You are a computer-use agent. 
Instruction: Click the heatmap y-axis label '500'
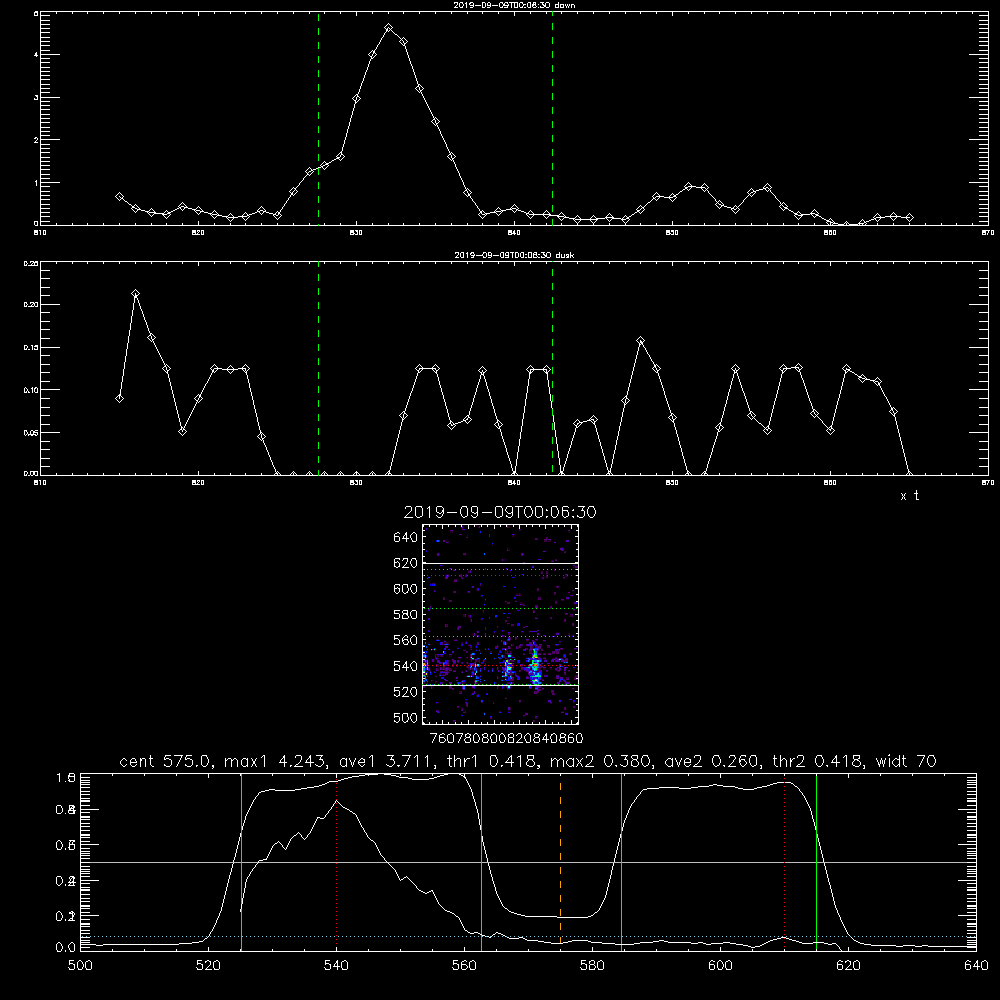click(406, 718)
